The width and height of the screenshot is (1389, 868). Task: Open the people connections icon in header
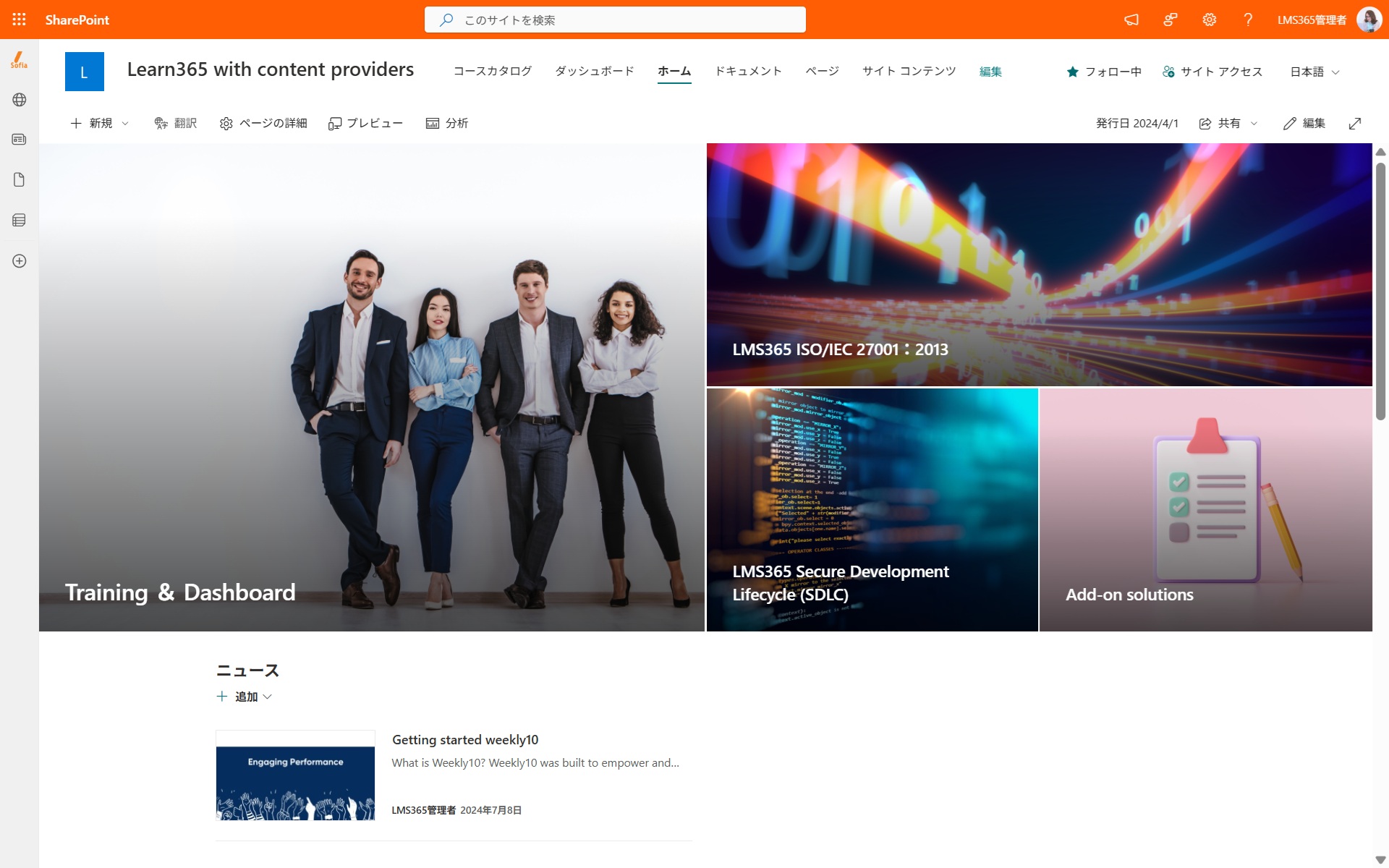coord(1171,20)
